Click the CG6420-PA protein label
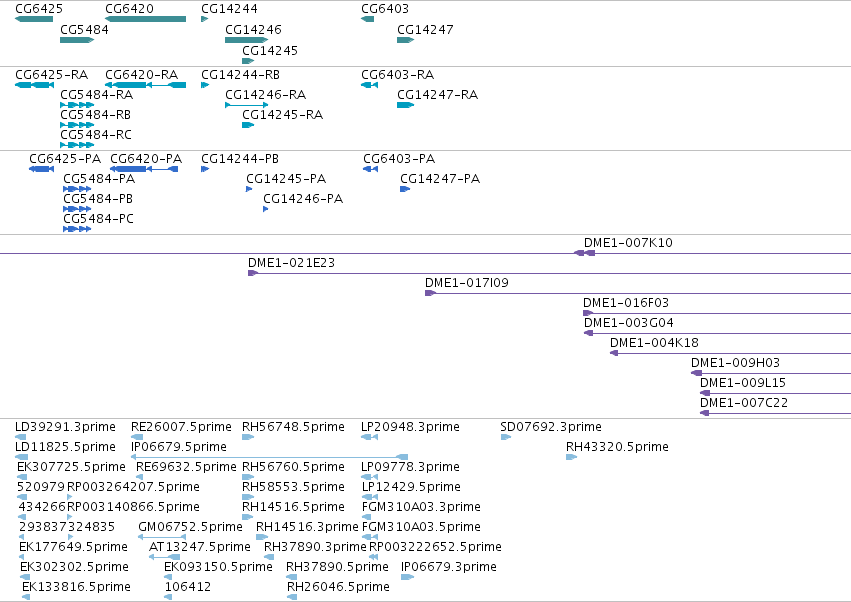The height and width of the screenshot is (602, 851). point(146,159)
